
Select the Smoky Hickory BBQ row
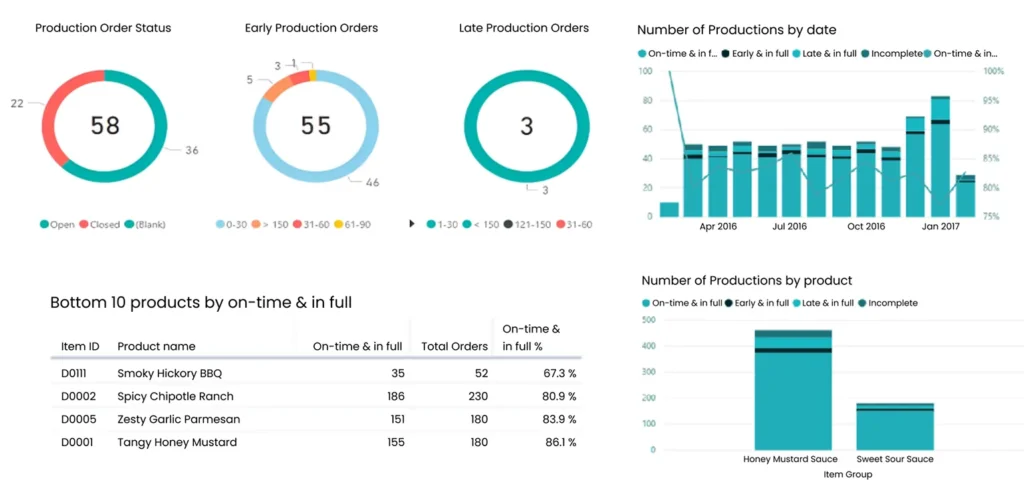pos(169,373)
